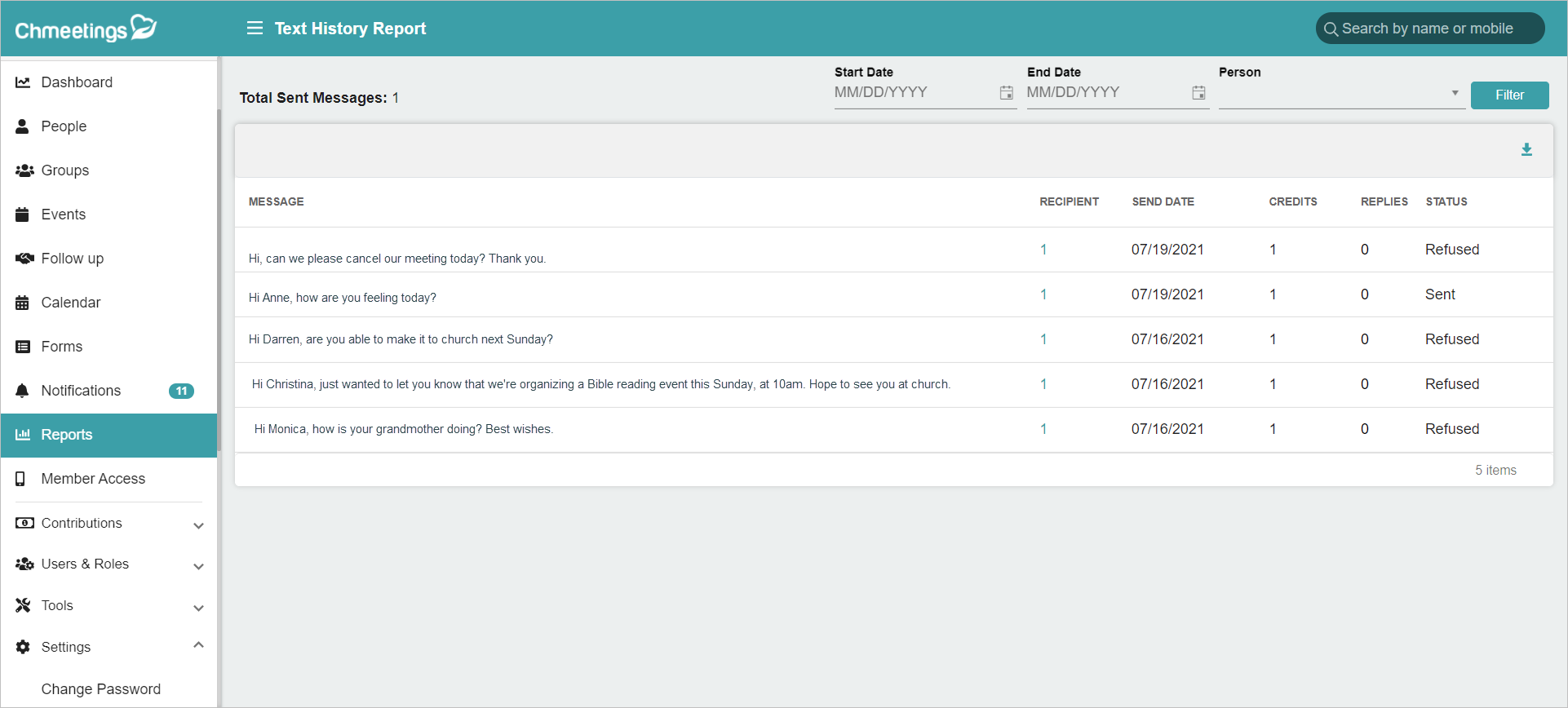Open recipient link for Hi Darren message

pyautogui.click(x=1043, y=339)
